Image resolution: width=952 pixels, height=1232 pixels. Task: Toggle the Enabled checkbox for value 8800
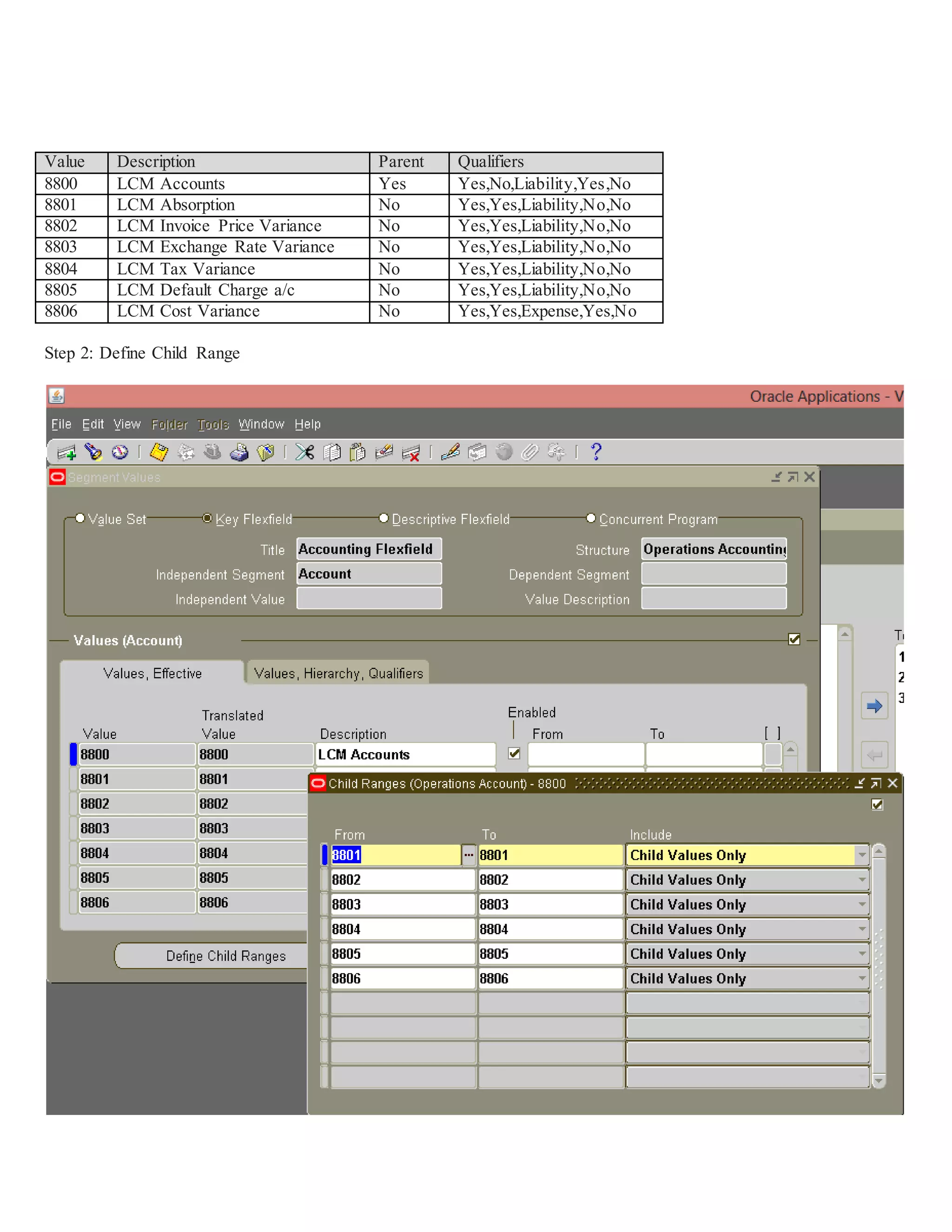[515, 753]
